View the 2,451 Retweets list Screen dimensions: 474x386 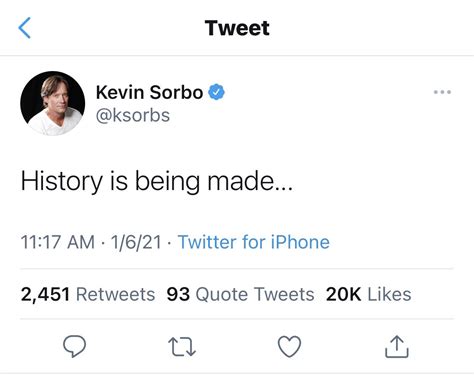click(x=88, y=294)
